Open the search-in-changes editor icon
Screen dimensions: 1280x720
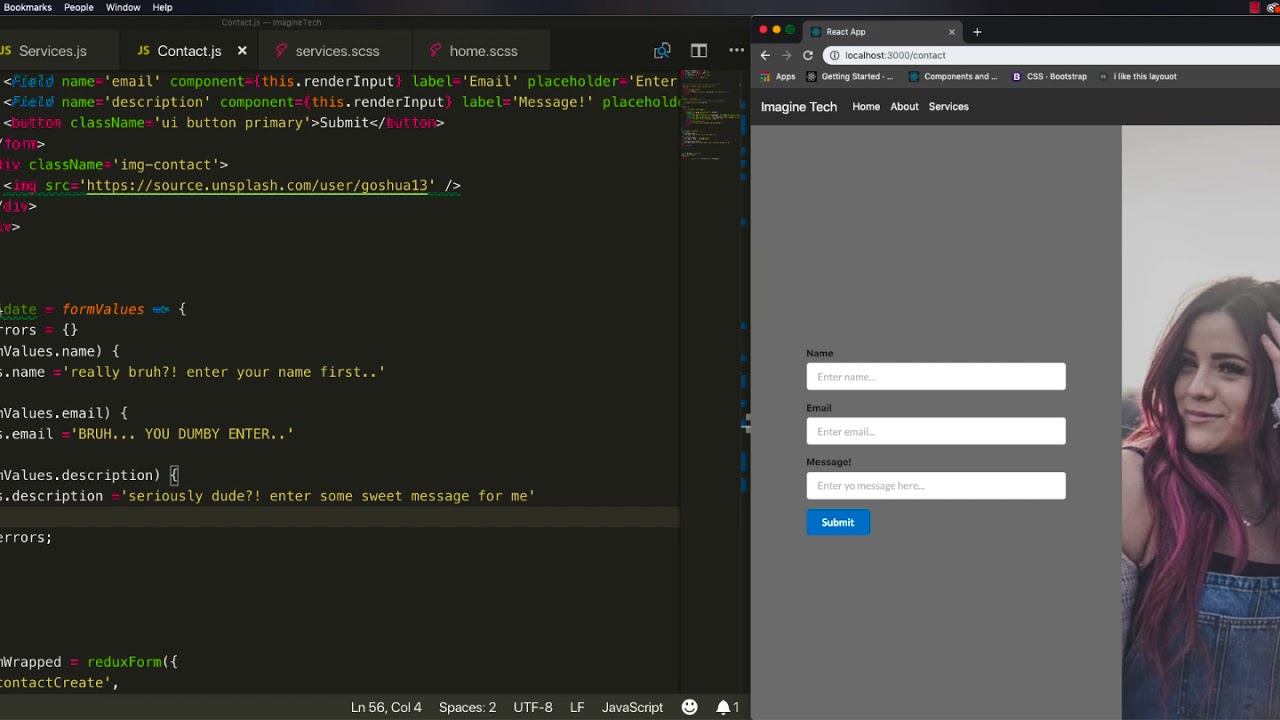[662, 51]
